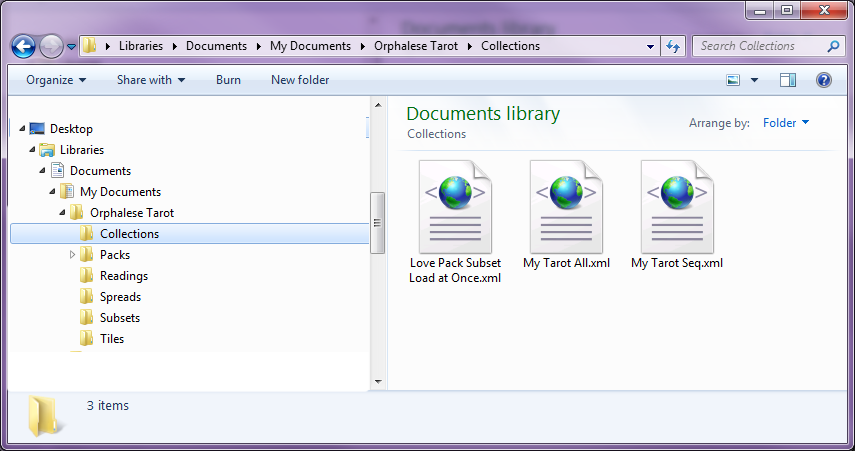Select Libraries in the navigation tree
Screen dimensions: 855x451
[82, 150]
